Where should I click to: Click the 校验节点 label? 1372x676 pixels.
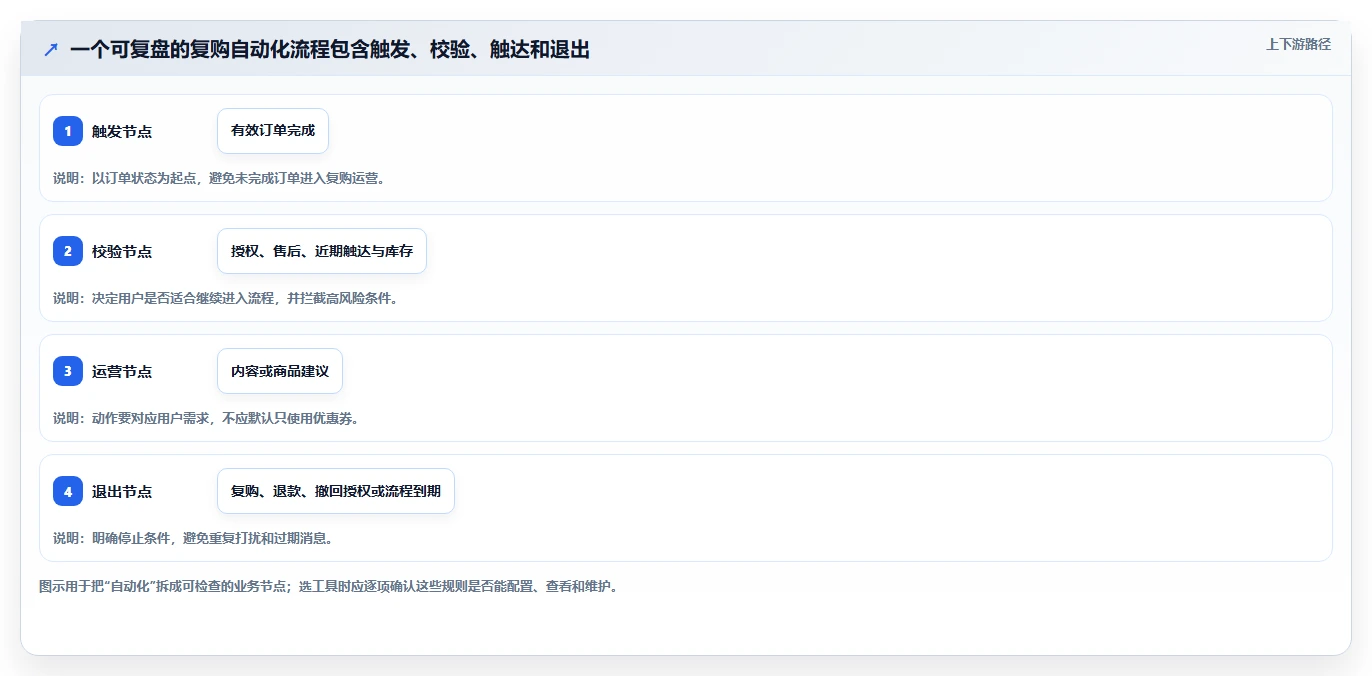122,251
